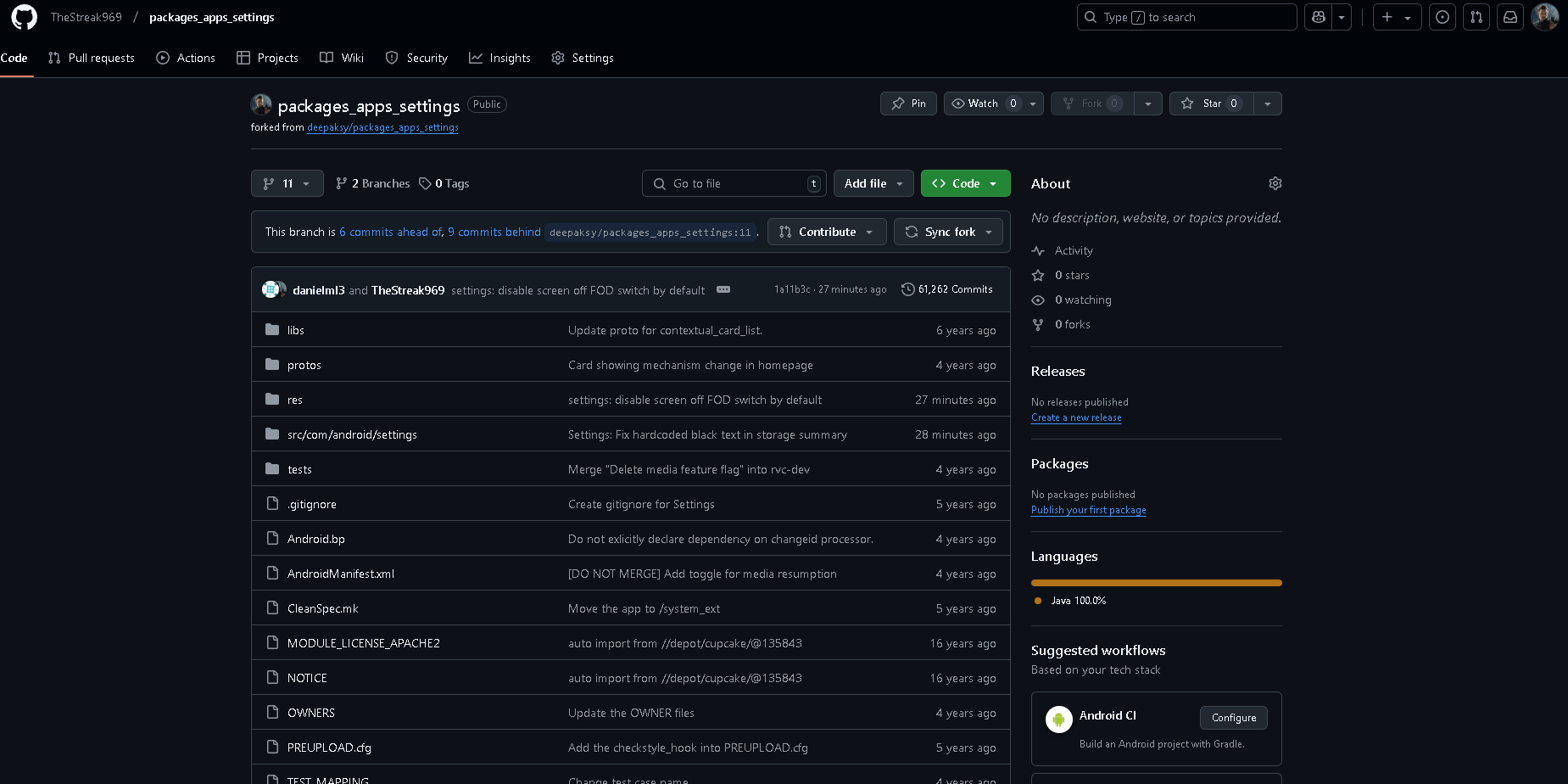Click the Java orange language dot
This screenshot has height=784, width=1568.
(x=1038, y=601)
